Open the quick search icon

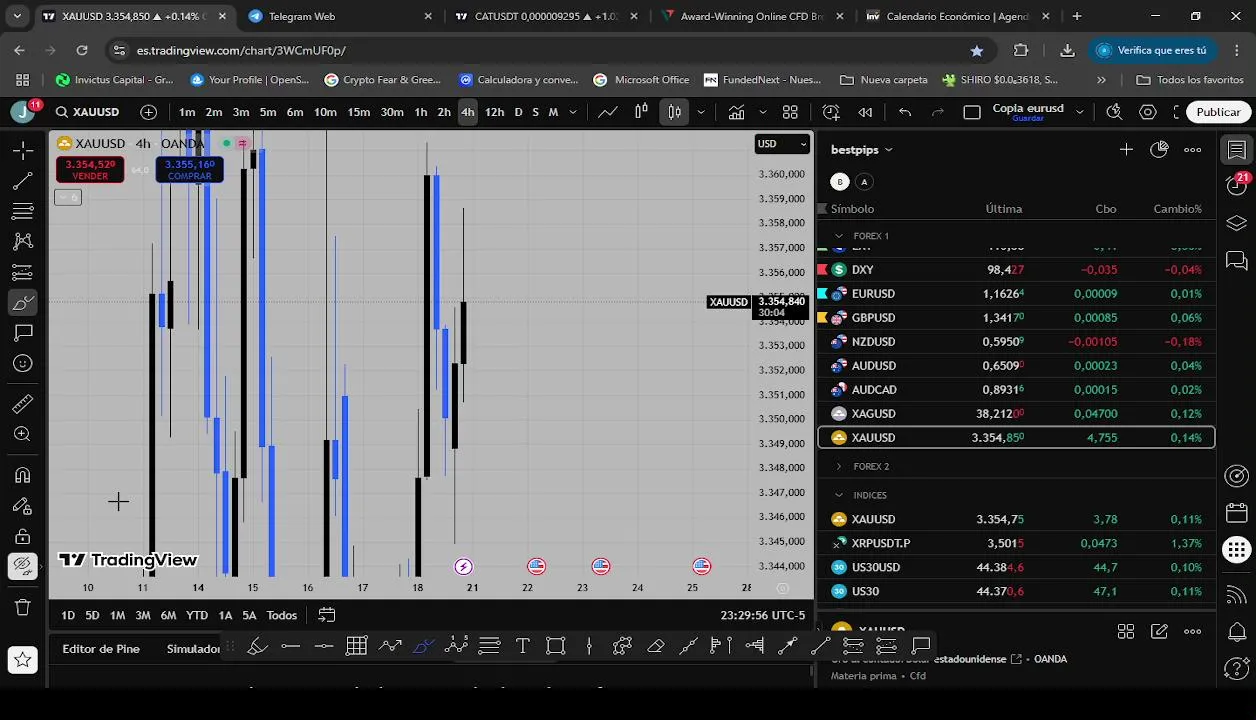[x=1114, y=112]
